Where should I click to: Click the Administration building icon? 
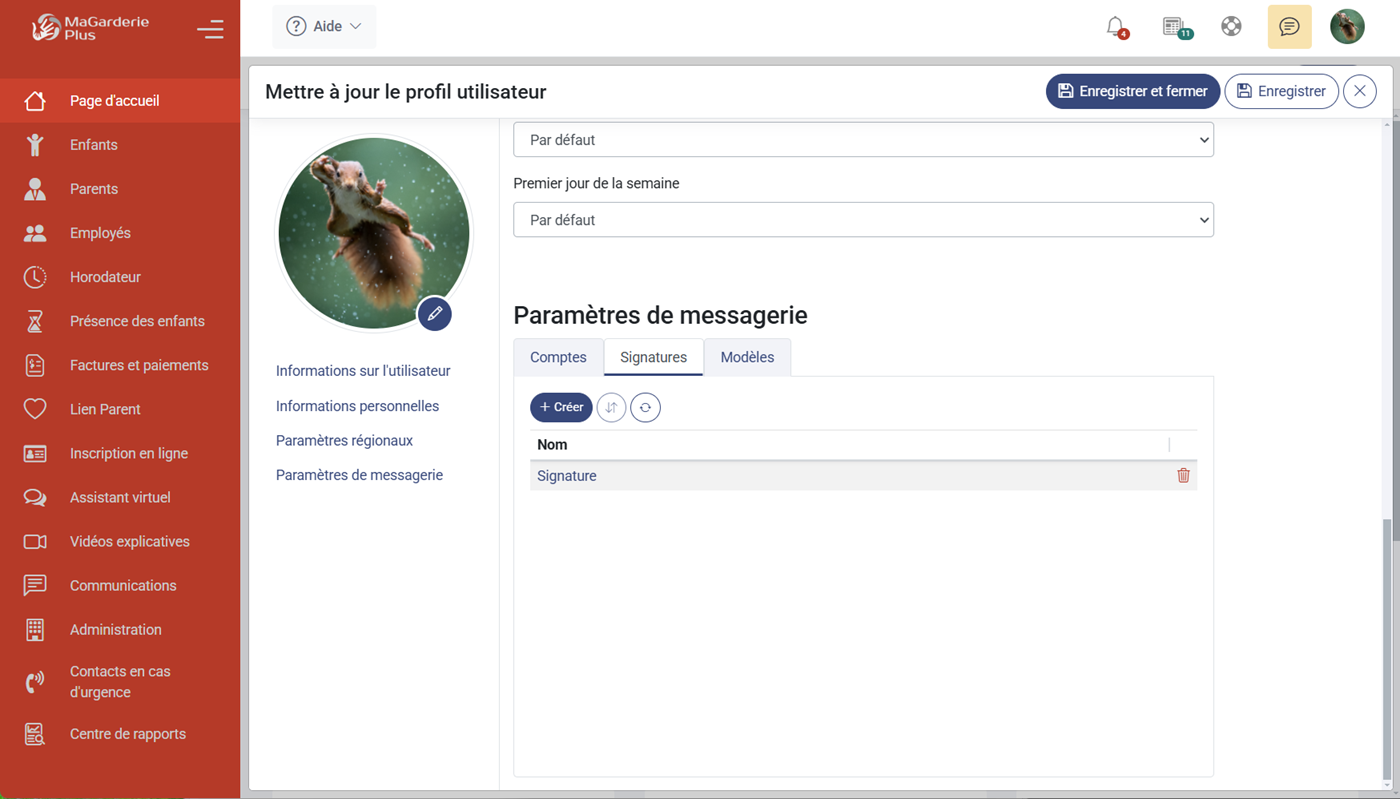[x=35, y=629]
